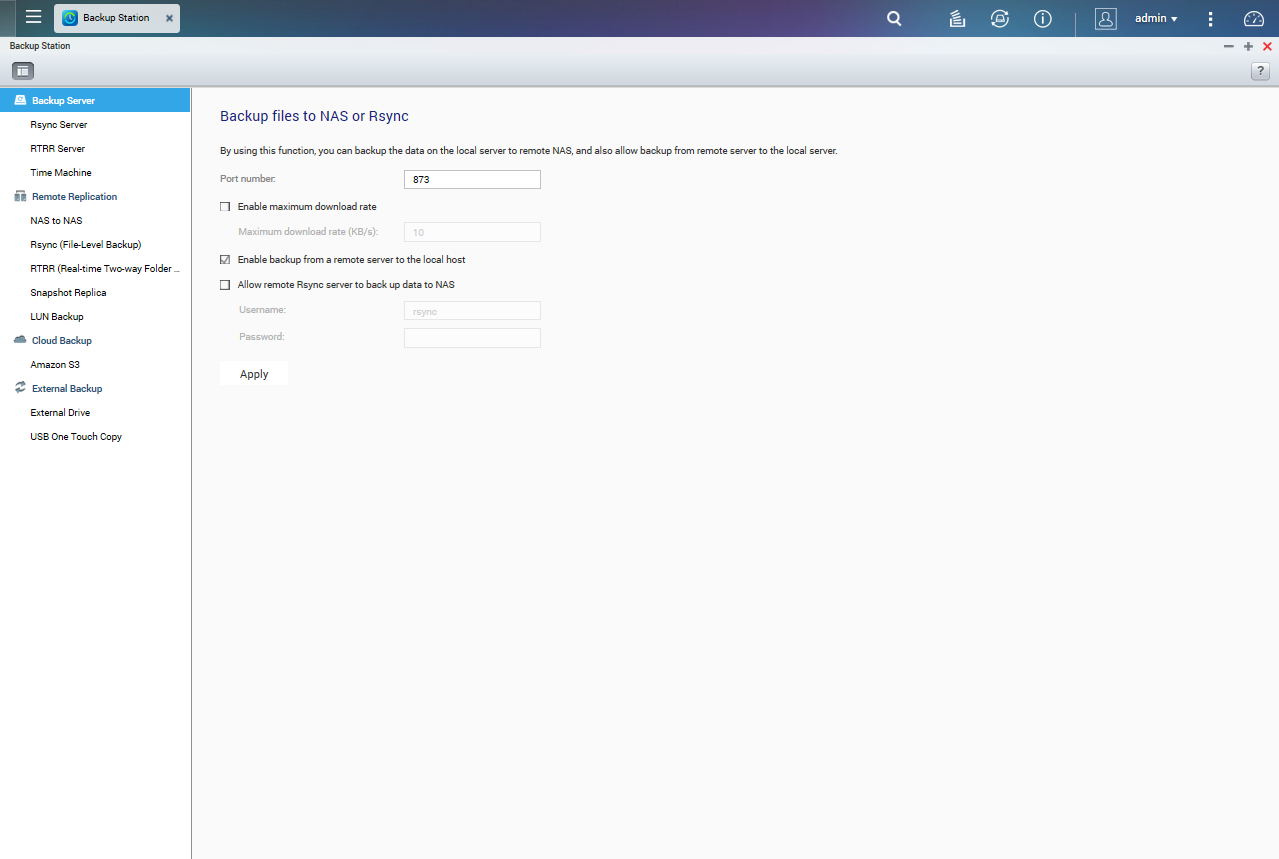Open the help question mark button
This screenshot has width=1279, height=859.
pyautogui.click(x=1261, y=71)
